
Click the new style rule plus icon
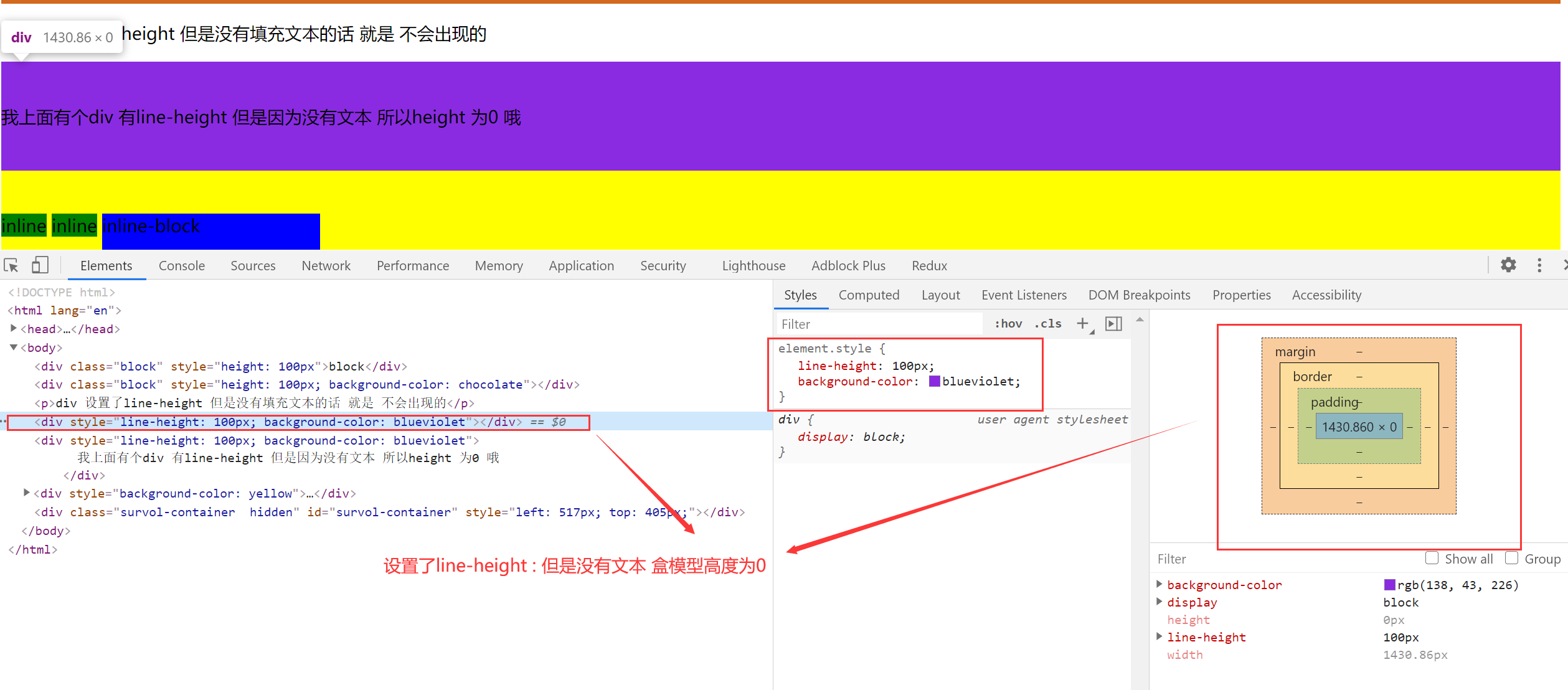point(1082,323)
